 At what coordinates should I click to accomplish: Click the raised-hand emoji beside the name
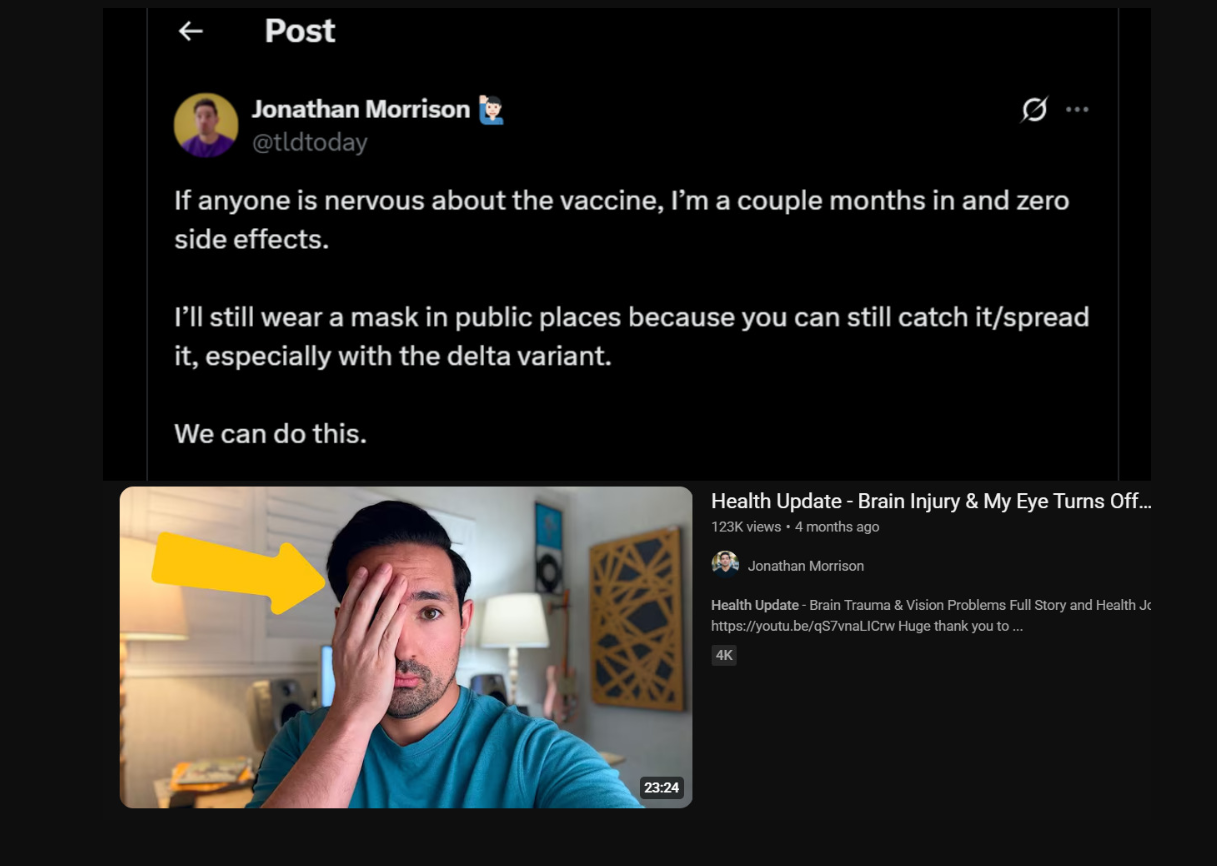tap(491, 109)
